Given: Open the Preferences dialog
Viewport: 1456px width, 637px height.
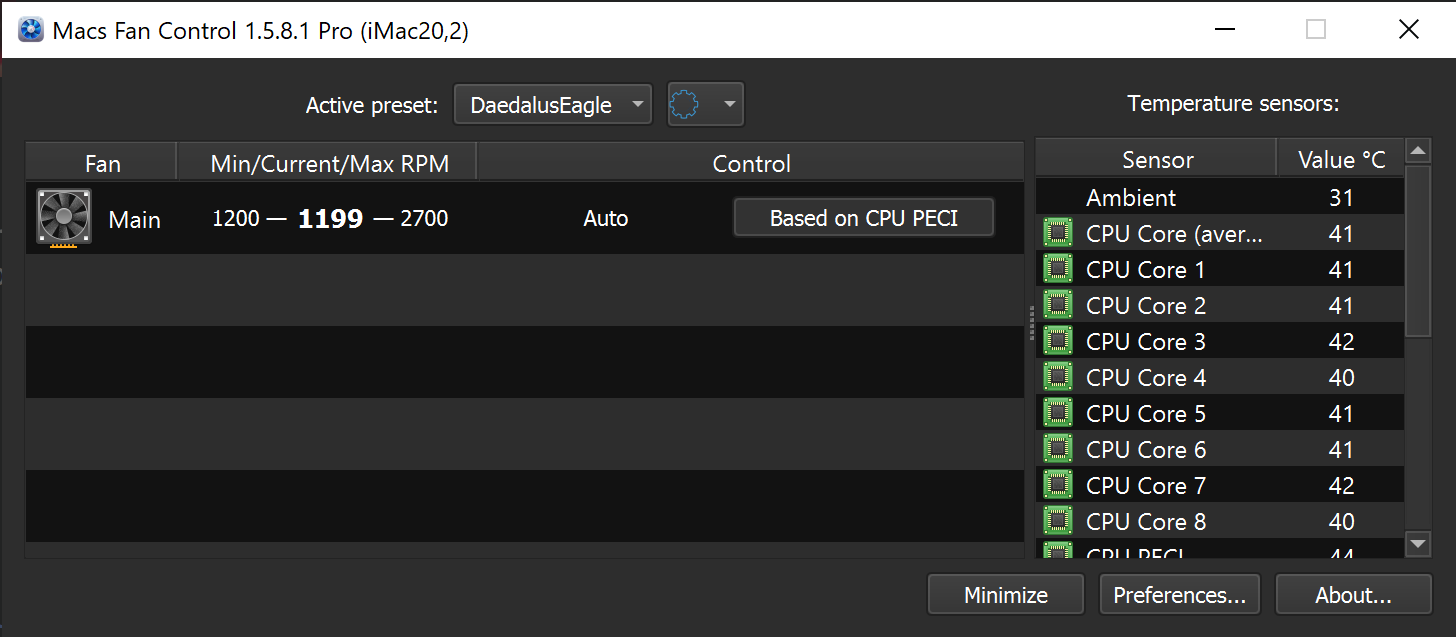Looking at the screenshot, I should tap(1179, 594).
